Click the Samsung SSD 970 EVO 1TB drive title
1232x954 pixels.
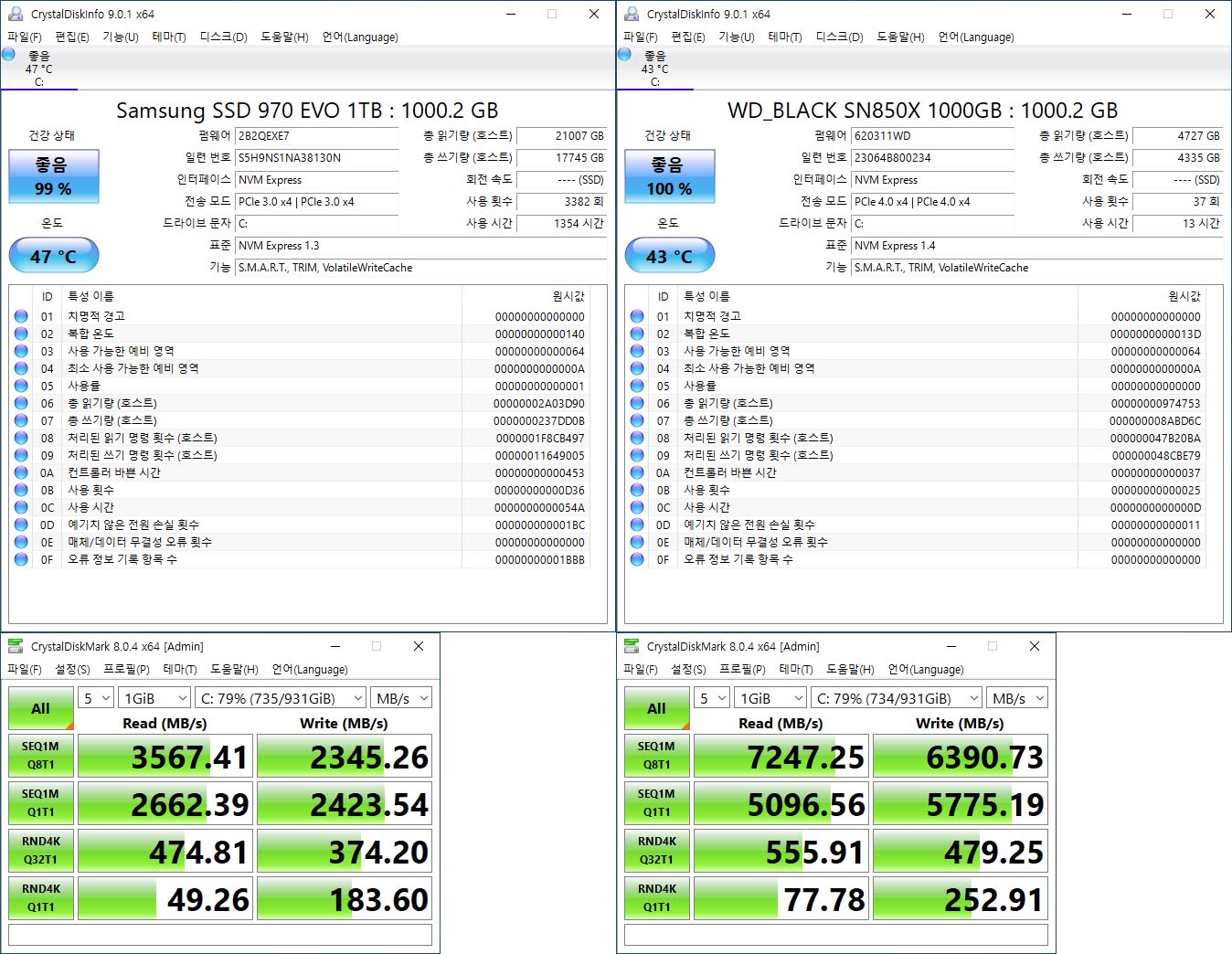click(x=307, y=111)
